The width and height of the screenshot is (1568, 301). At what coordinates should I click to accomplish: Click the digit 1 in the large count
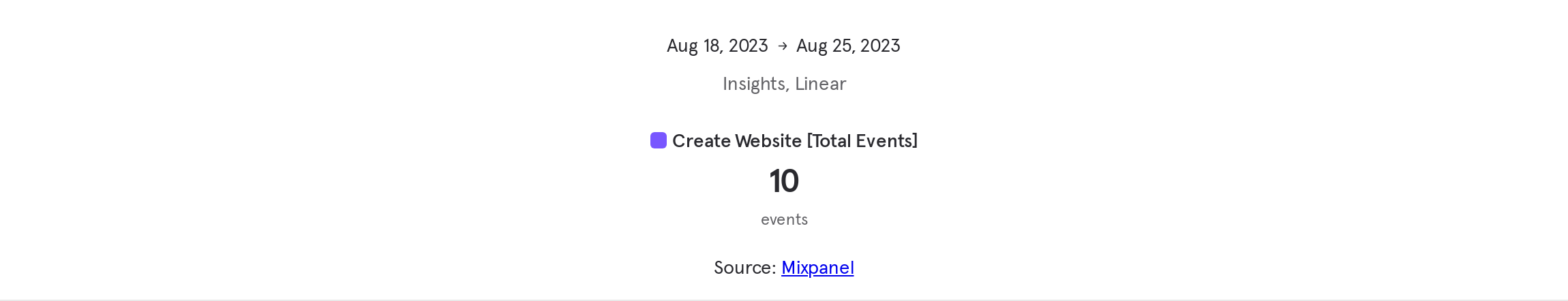(776, 182)
